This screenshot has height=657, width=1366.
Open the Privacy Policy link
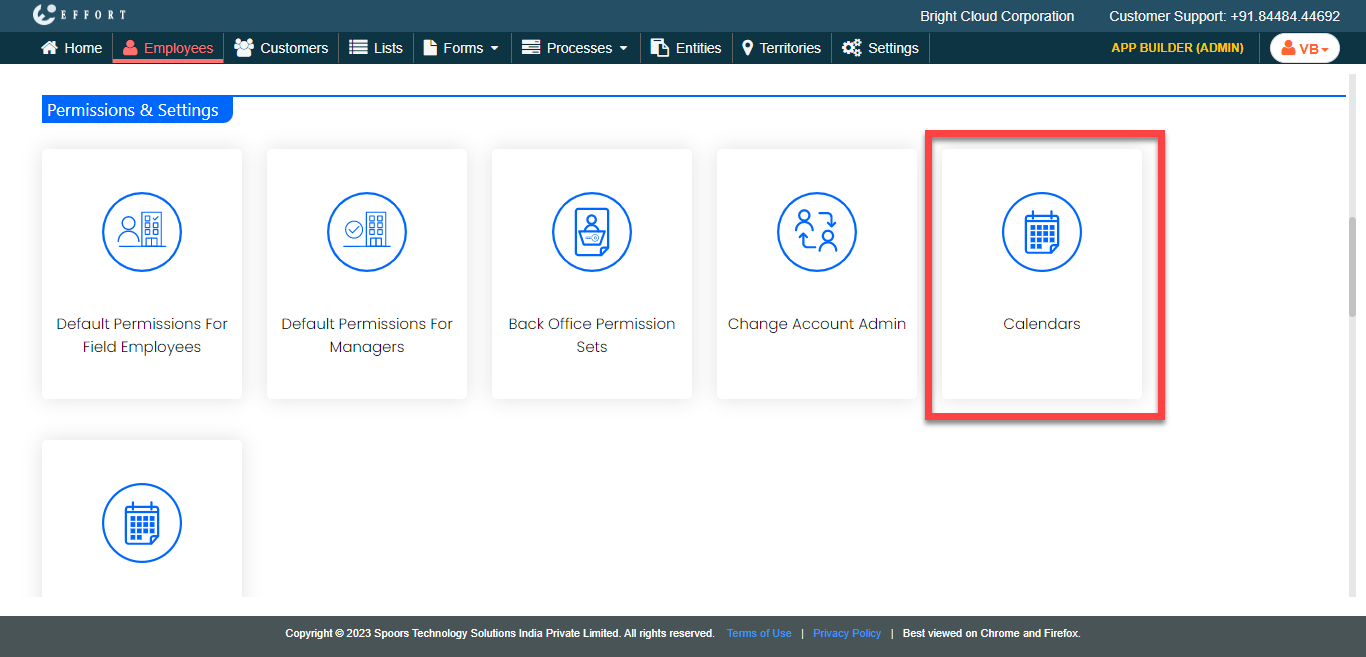(847, 633)
